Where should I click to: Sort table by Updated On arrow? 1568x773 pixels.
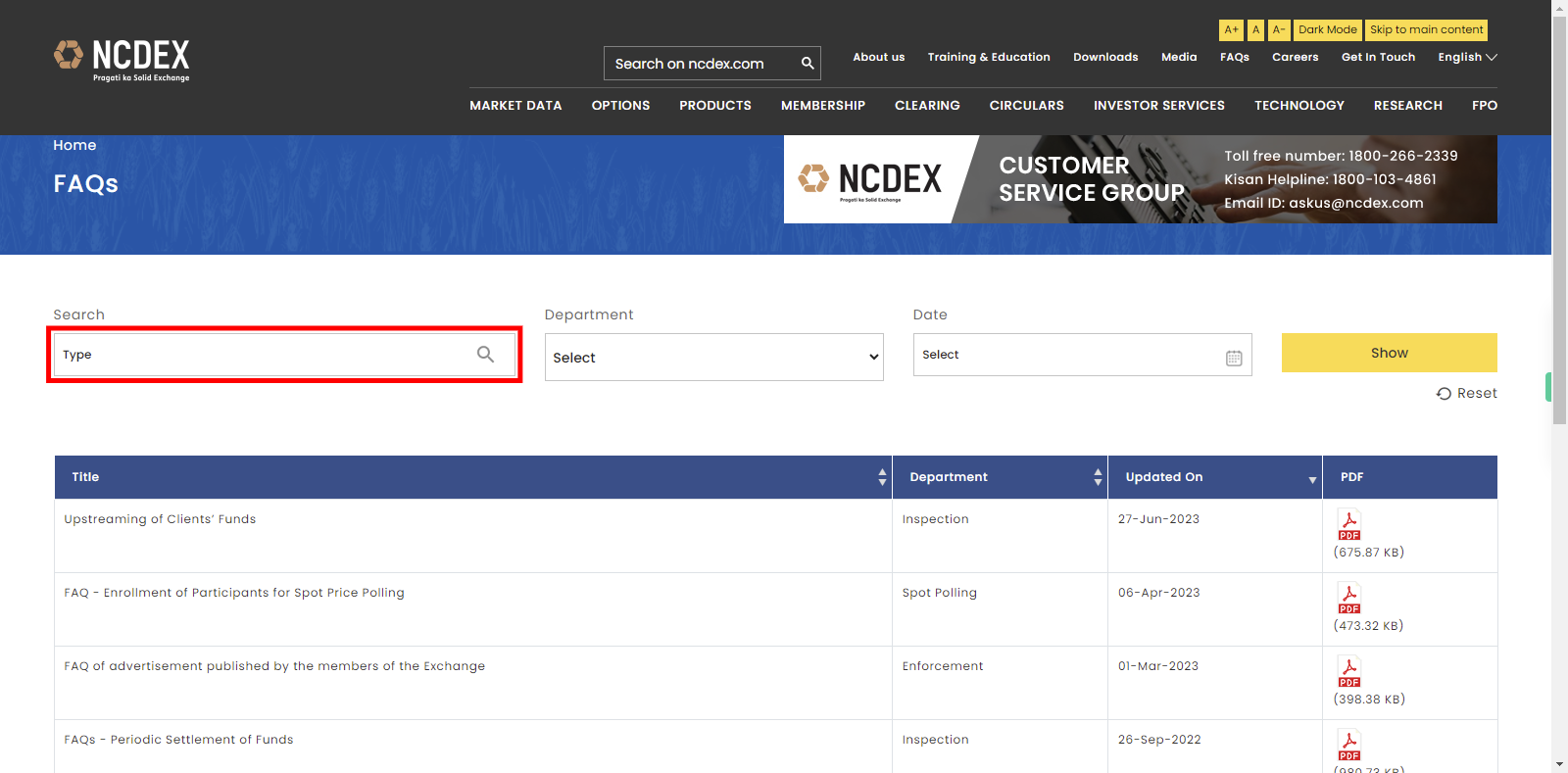pyautogui.click(x=1312, y=479)
